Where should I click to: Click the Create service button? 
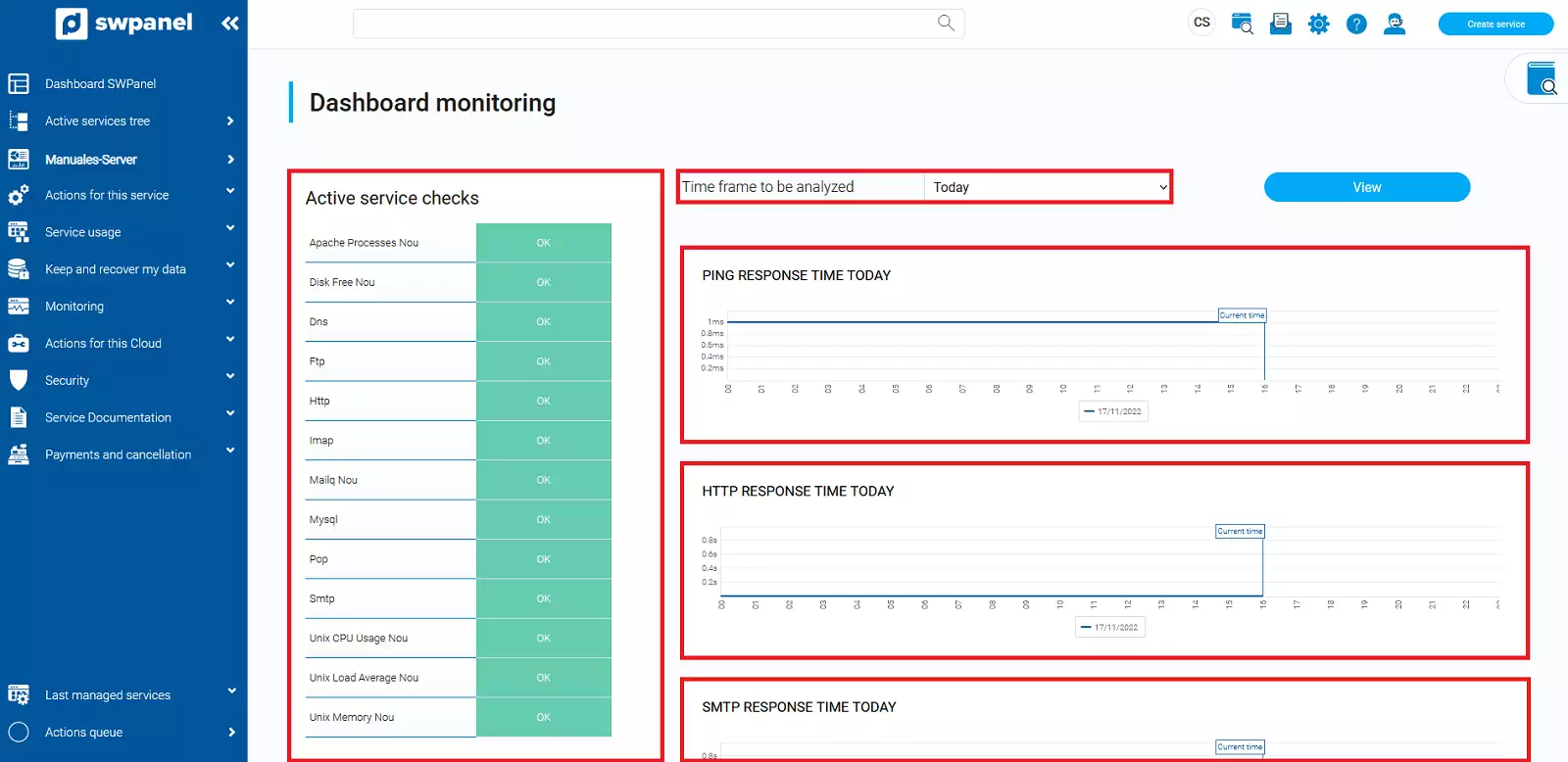[x=1494, y=24]
